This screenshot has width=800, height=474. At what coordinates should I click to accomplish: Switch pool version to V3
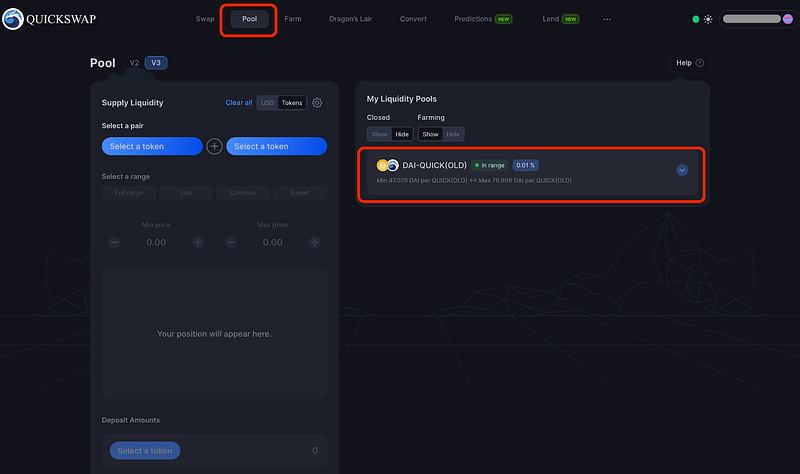click(156, 63)
